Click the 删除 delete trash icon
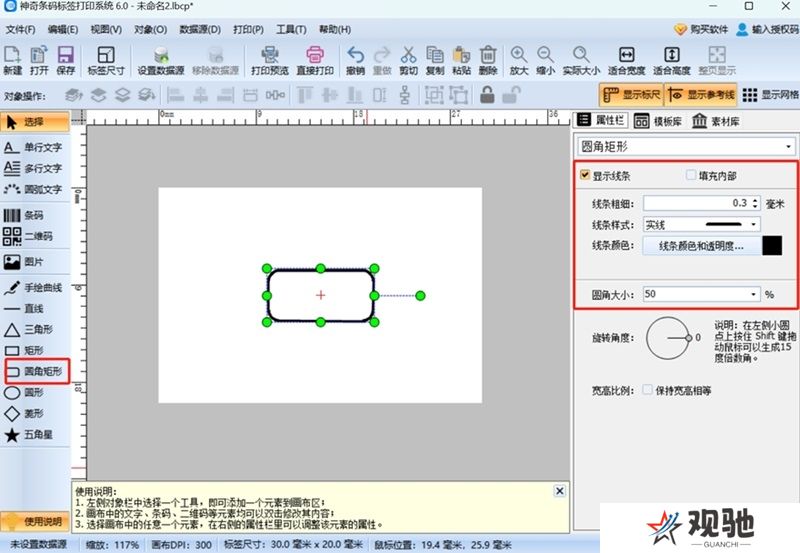The image size is (800, 553). click(x=488, y=60)
